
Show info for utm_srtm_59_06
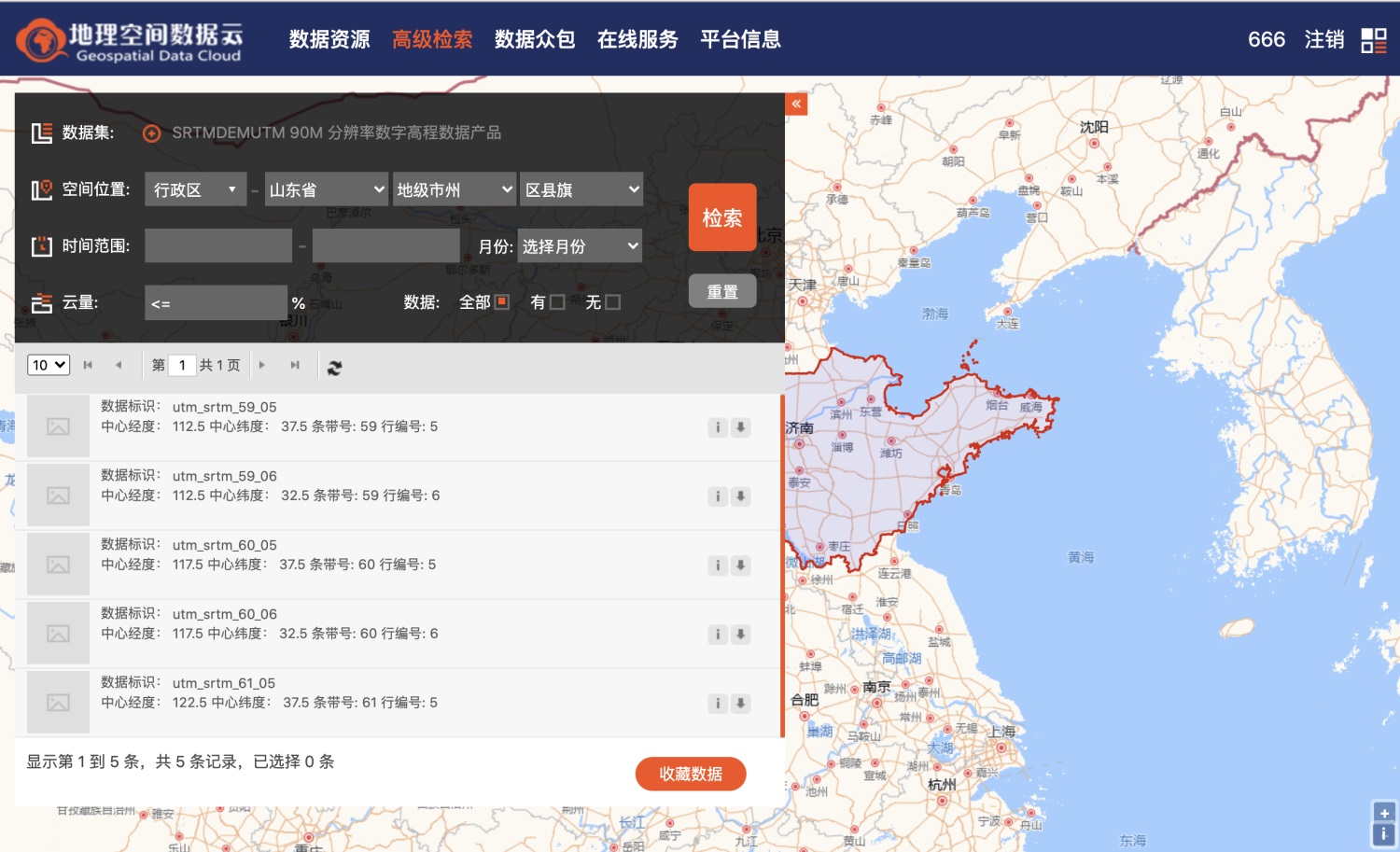point(718,496)
